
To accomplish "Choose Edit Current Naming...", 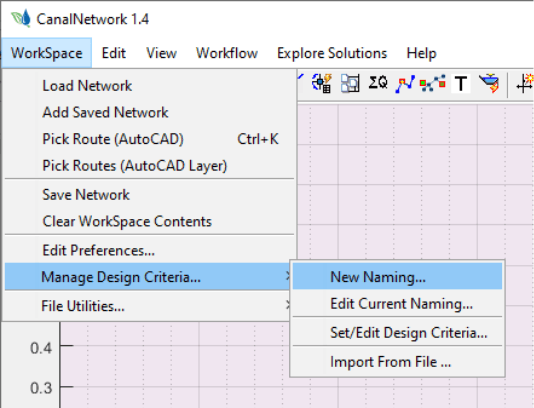I will [x=397, y=303].
